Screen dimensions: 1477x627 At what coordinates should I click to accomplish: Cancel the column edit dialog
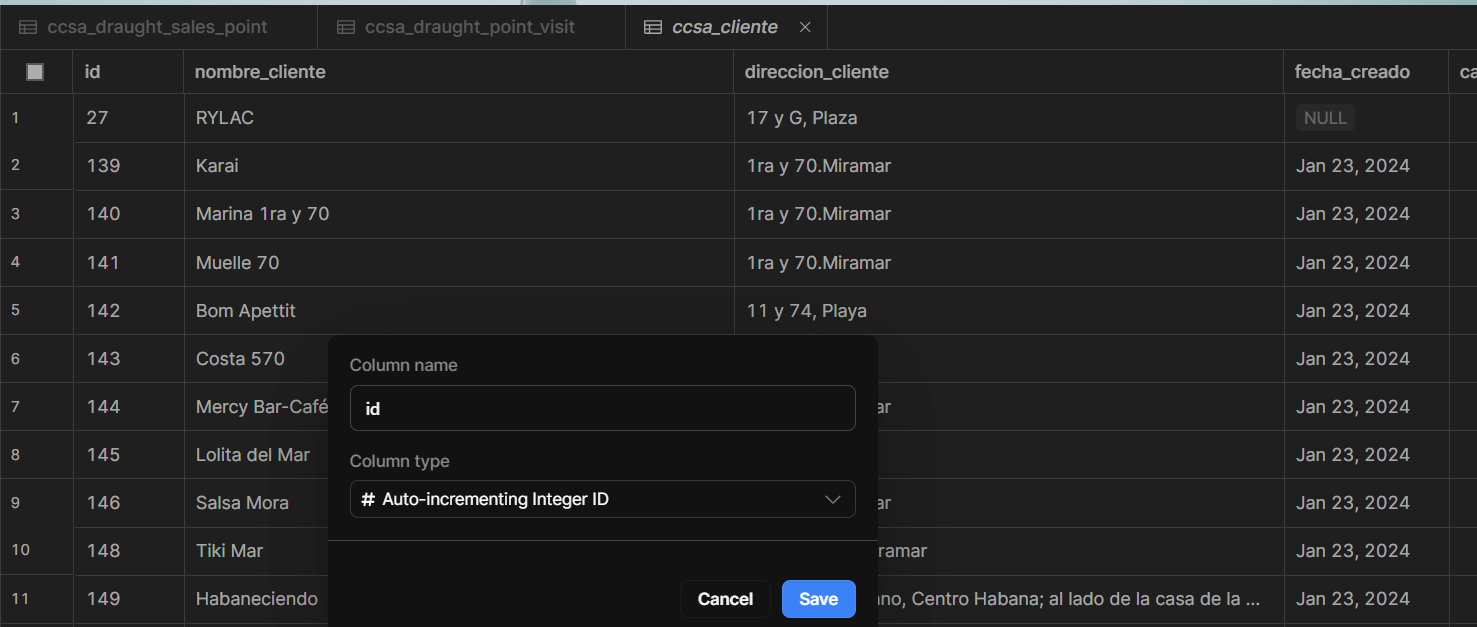point(725,599)
